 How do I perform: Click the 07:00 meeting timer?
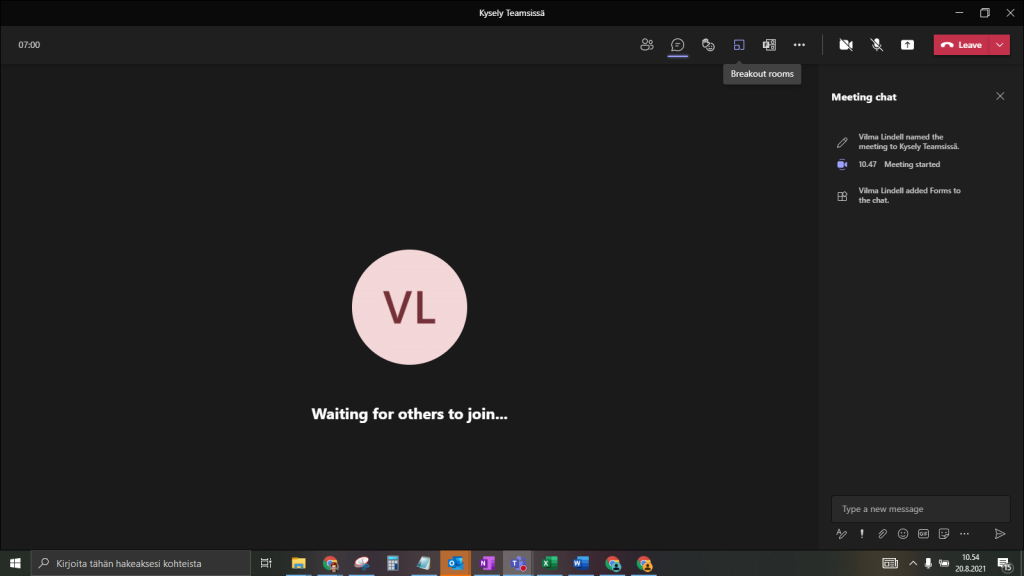[x=29, y=45]
